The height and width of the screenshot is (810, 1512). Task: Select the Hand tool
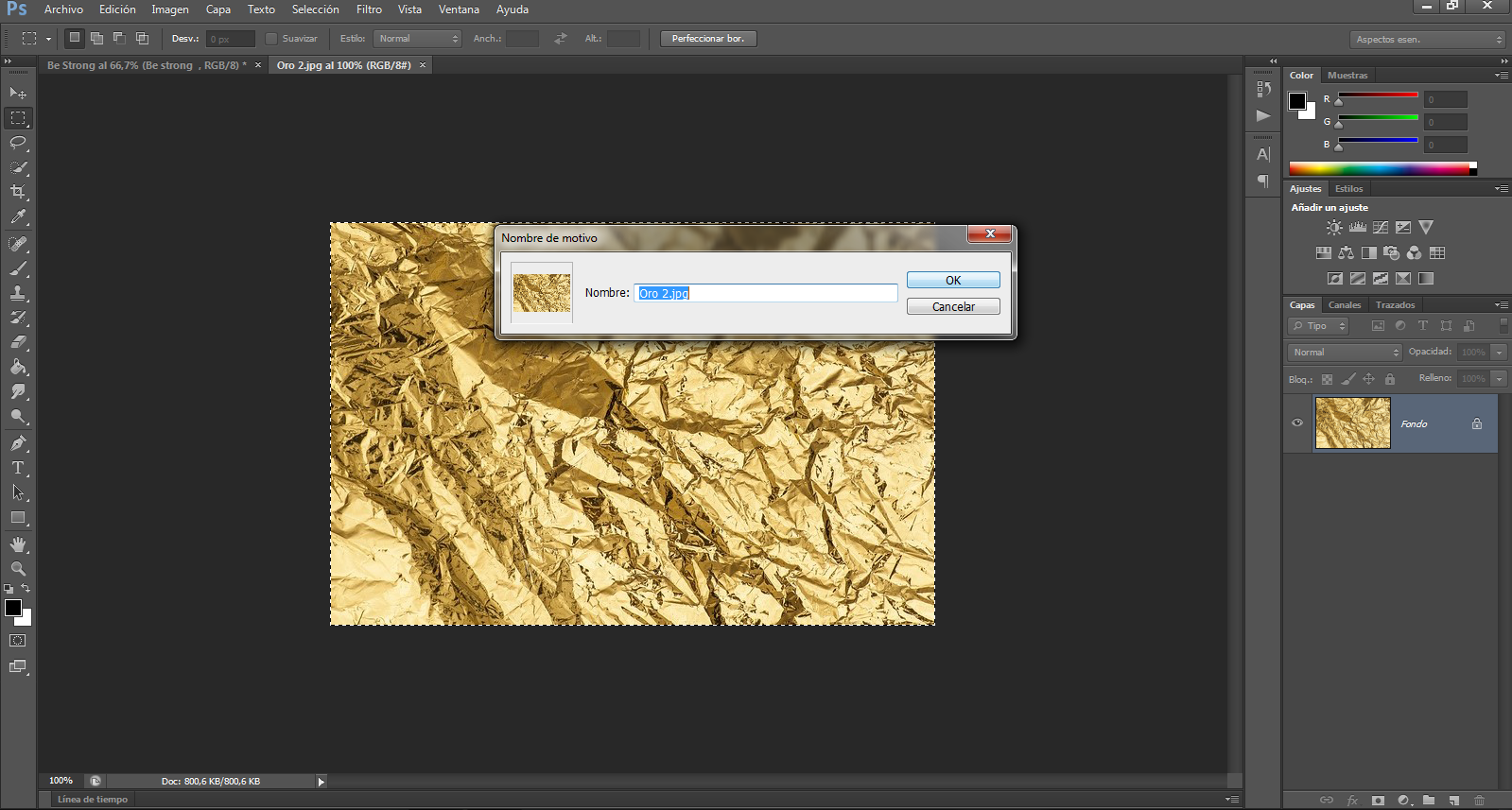coord(18,544)
